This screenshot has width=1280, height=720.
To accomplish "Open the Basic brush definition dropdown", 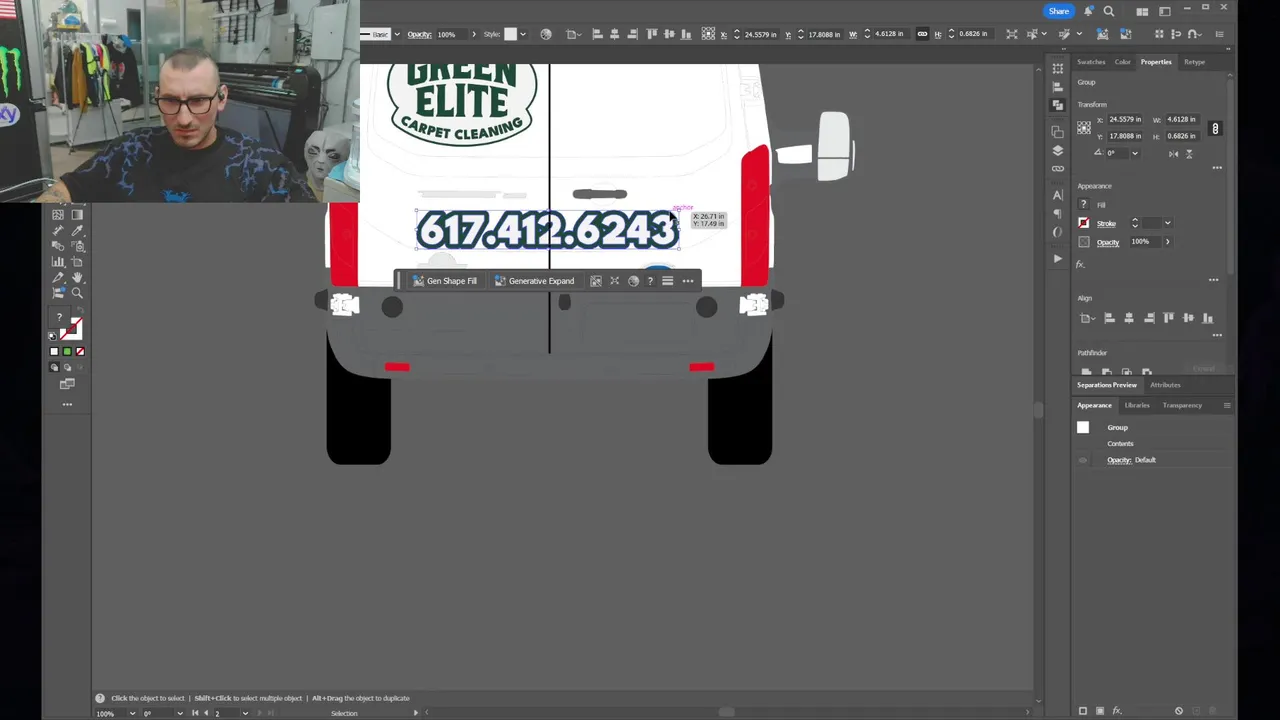I will (x=397, y=34).
